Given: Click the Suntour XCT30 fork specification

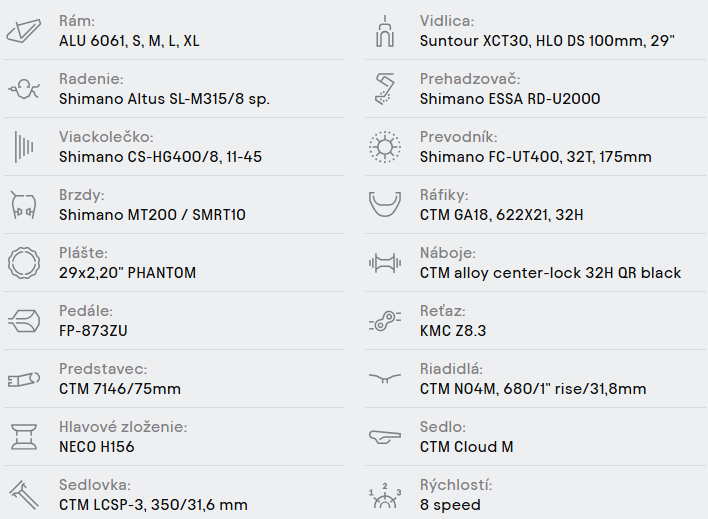Looking at the screenshot, I should (548, 41).
